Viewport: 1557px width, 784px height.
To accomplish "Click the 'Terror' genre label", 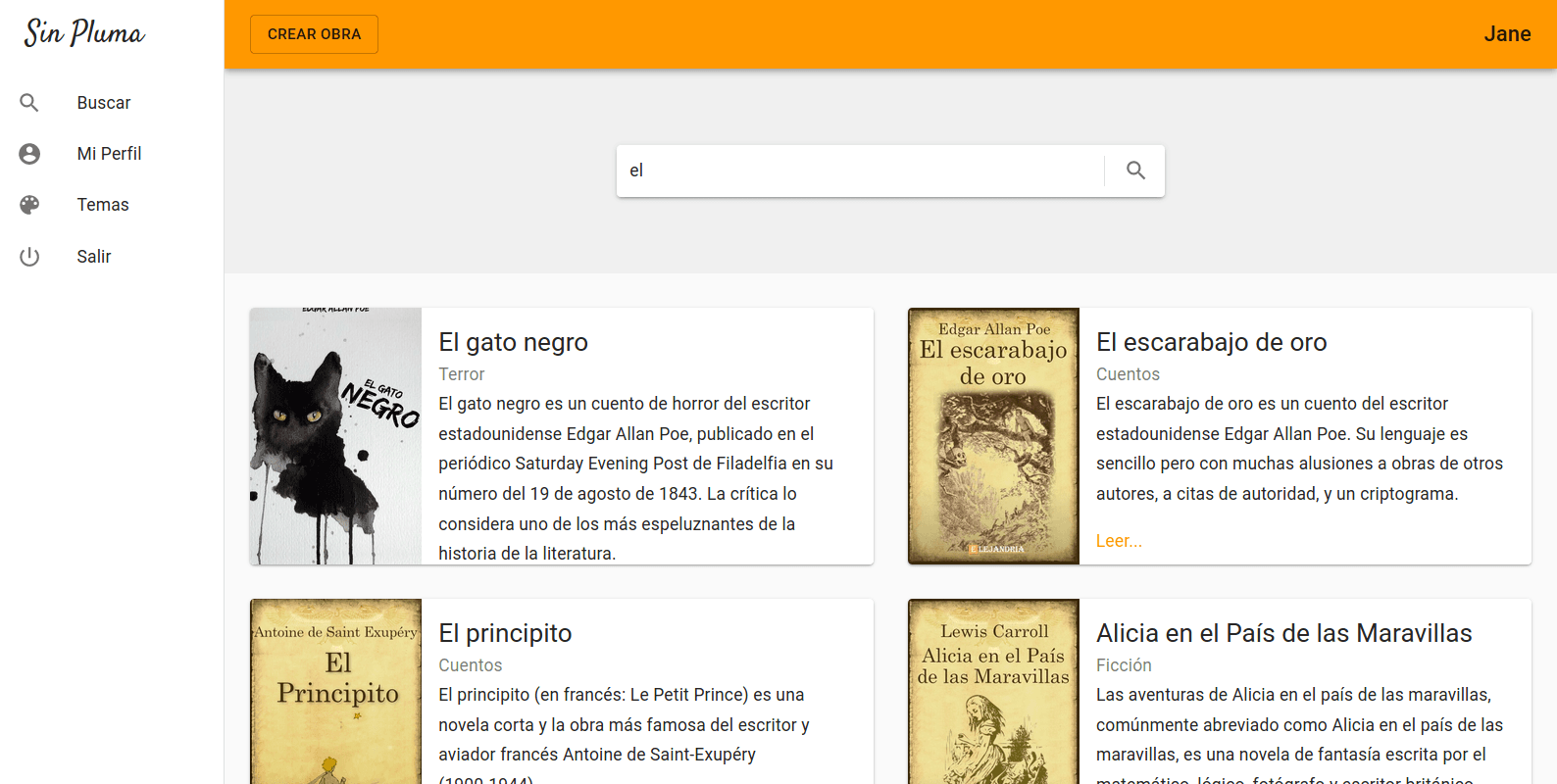I will [461, 374].
